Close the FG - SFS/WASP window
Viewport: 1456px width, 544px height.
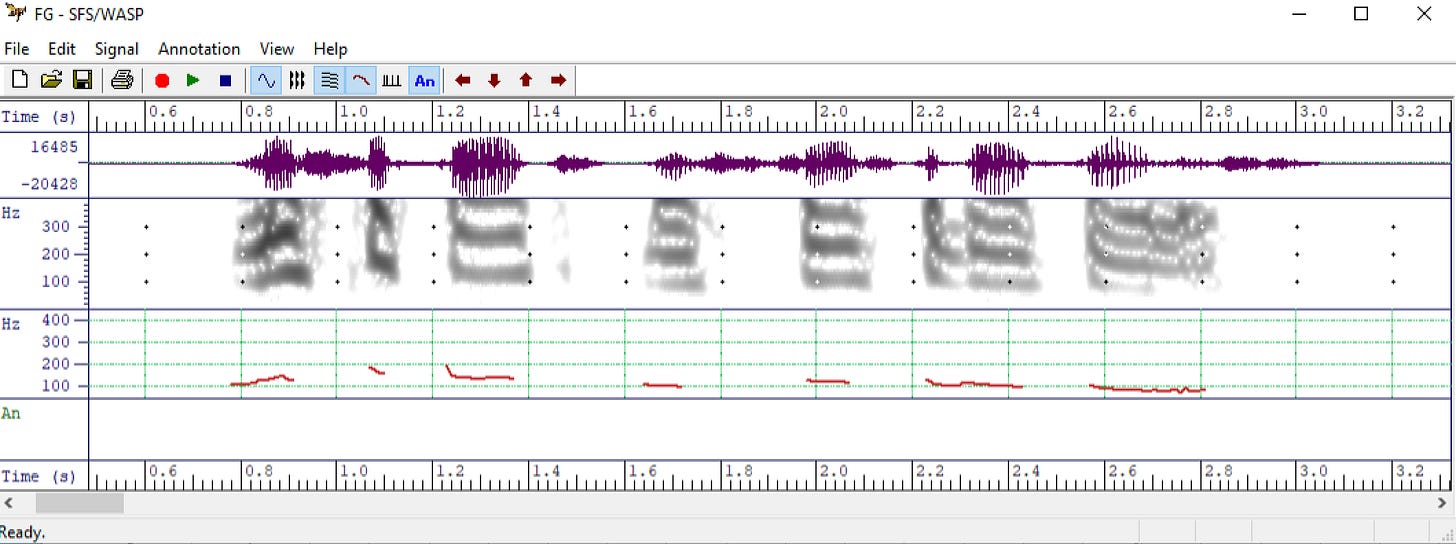1424,14
